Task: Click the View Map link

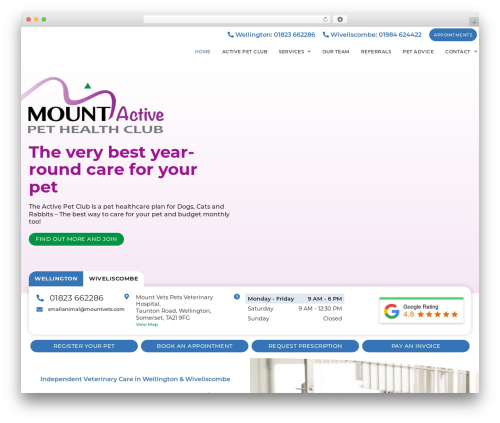Action: (147, 324)
